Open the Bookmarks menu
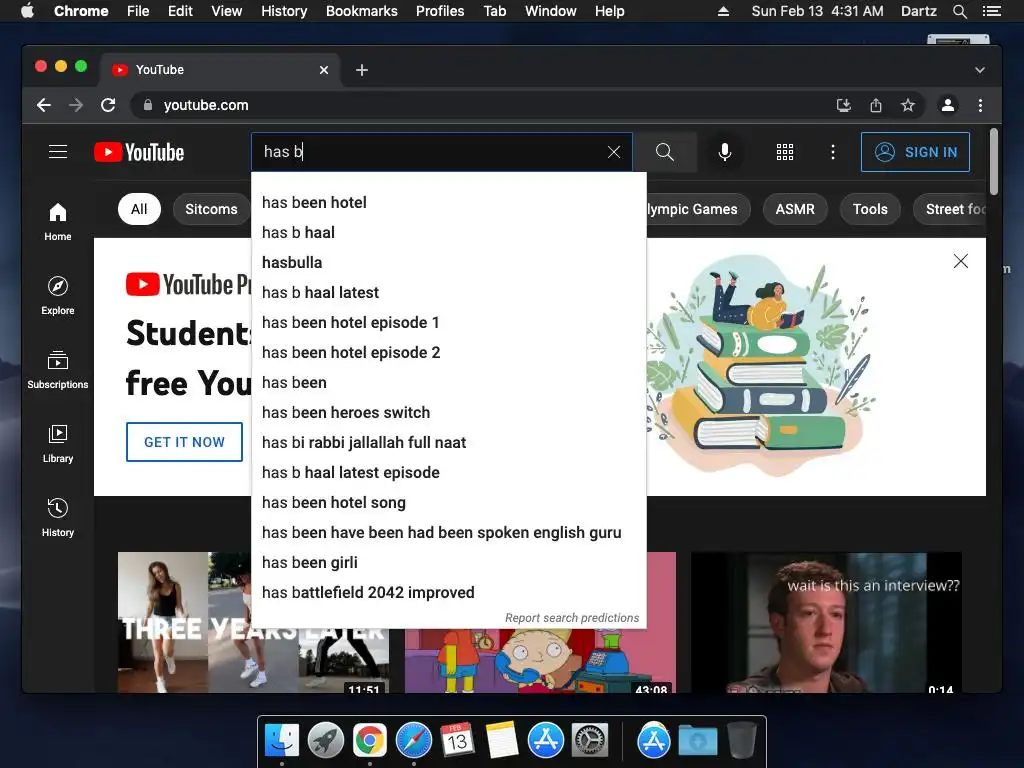Image resolution: width=1024 pixels, height=768 pixels. click(362, 11)
